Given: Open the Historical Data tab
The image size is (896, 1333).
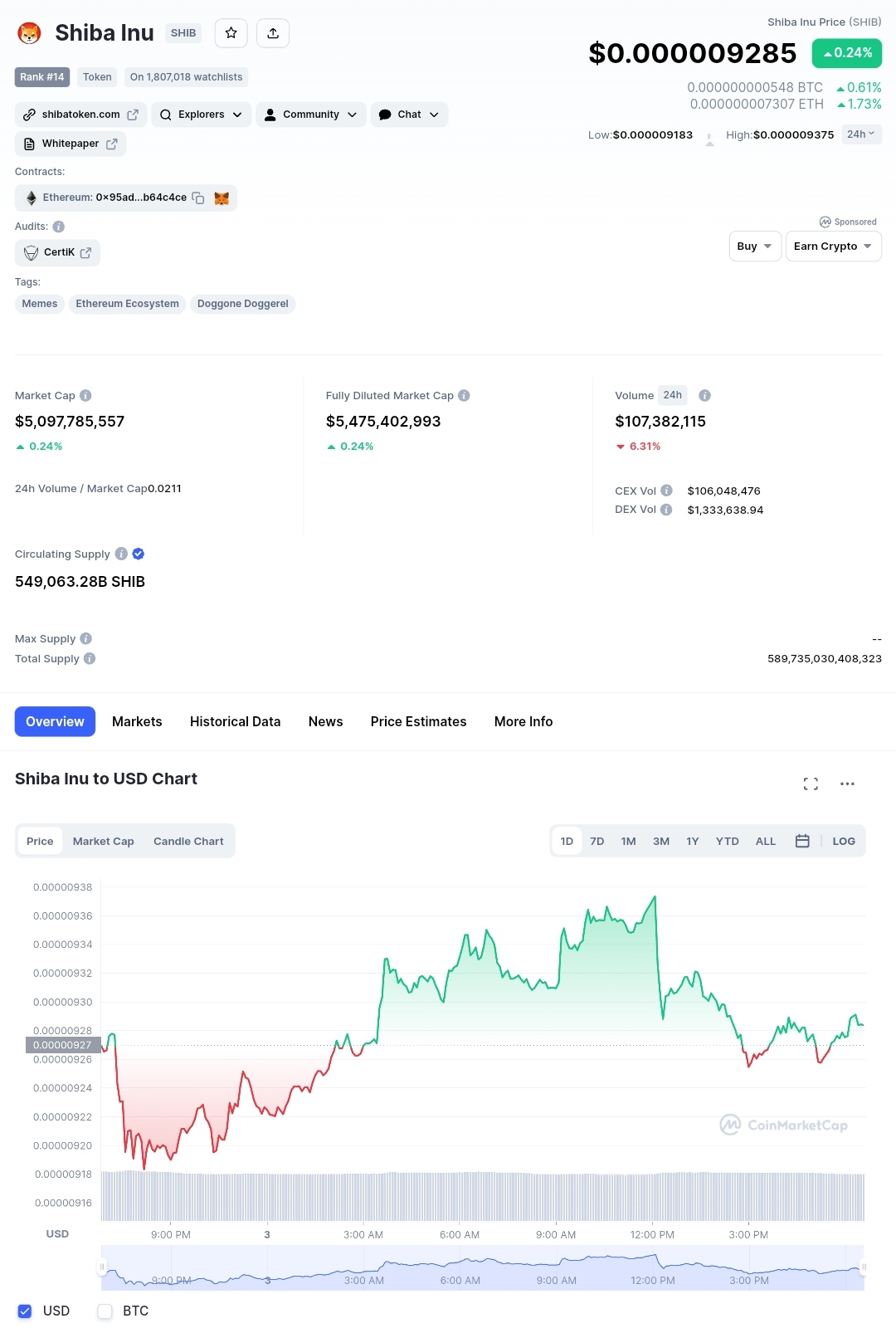Looking at the screenshot, I should pos(235,721).
